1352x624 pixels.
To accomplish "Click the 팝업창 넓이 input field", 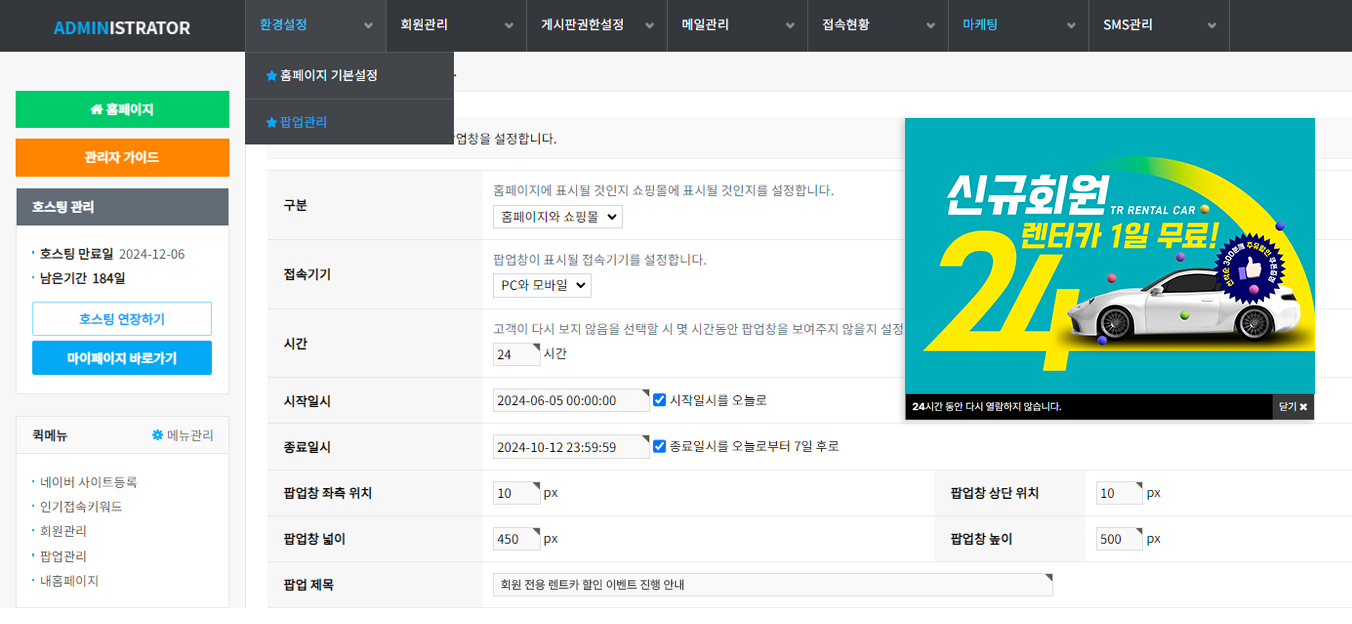I will click(x=516, y=539).
